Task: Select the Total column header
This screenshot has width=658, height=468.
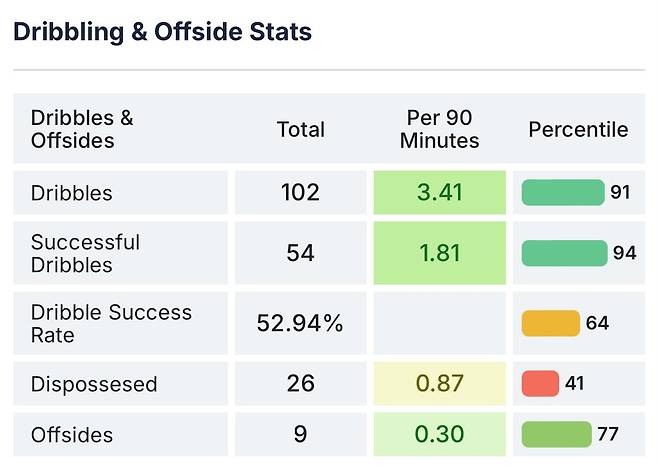Action: click(x=300, y=129)
